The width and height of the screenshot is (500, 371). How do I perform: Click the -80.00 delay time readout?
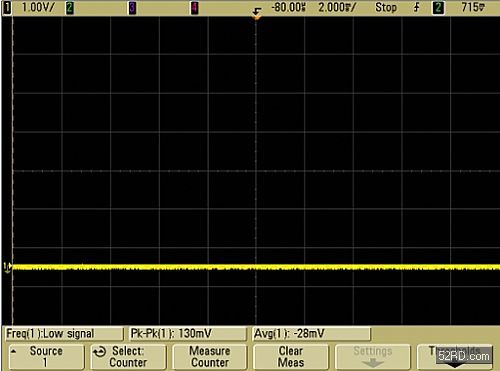pos(288,8)
